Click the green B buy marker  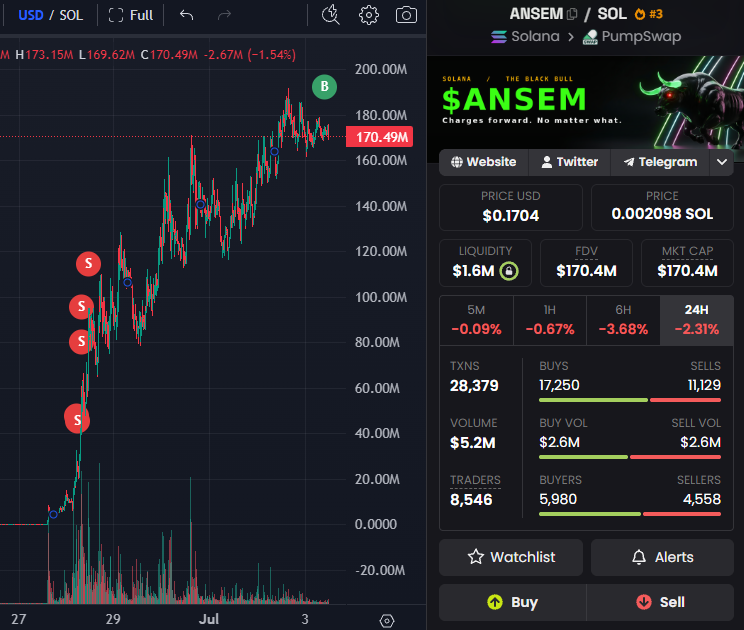(x=325, y=87)
